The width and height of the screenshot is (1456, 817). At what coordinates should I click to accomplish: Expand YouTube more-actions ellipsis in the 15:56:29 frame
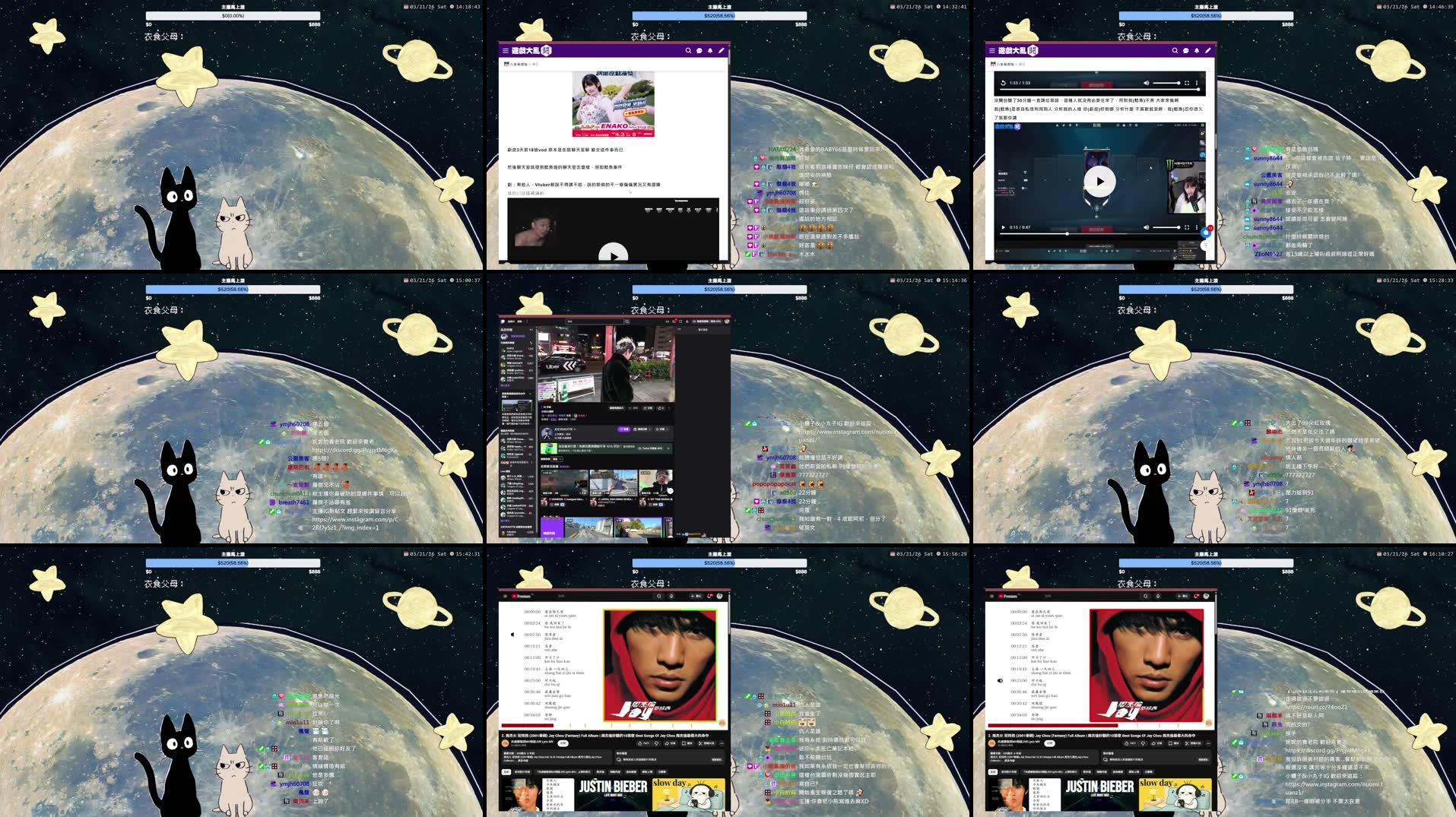point(722,743)
